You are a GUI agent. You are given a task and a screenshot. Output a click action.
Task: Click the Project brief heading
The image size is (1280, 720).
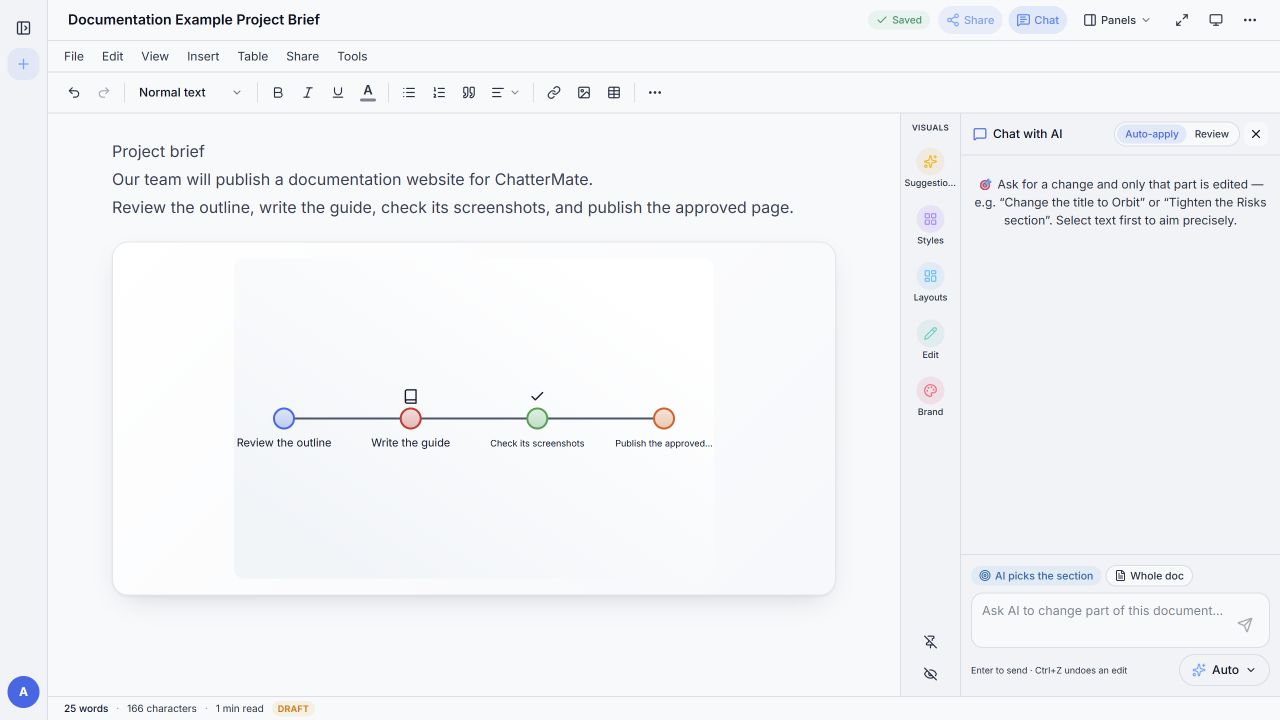tap(158, 151)
